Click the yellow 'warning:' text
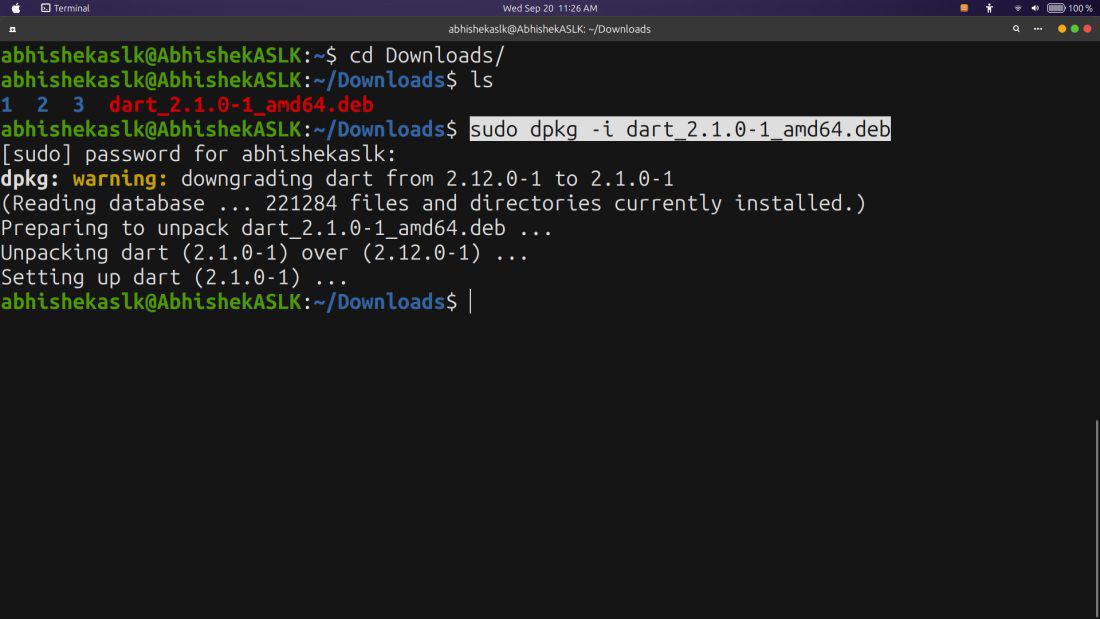 tap(120, 178)
